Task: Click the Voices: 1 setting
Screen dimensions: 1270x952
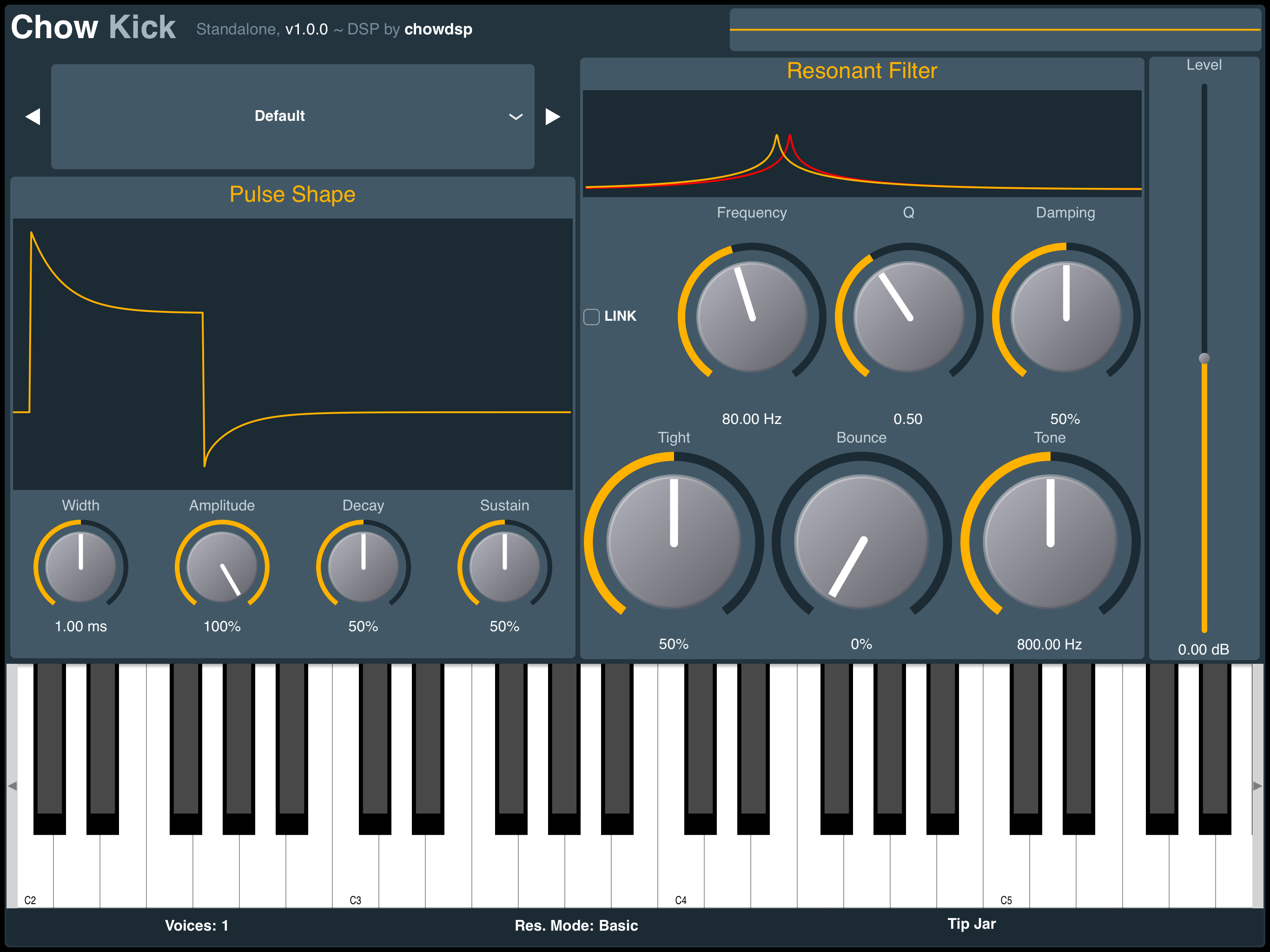Action: click(196, 925)
